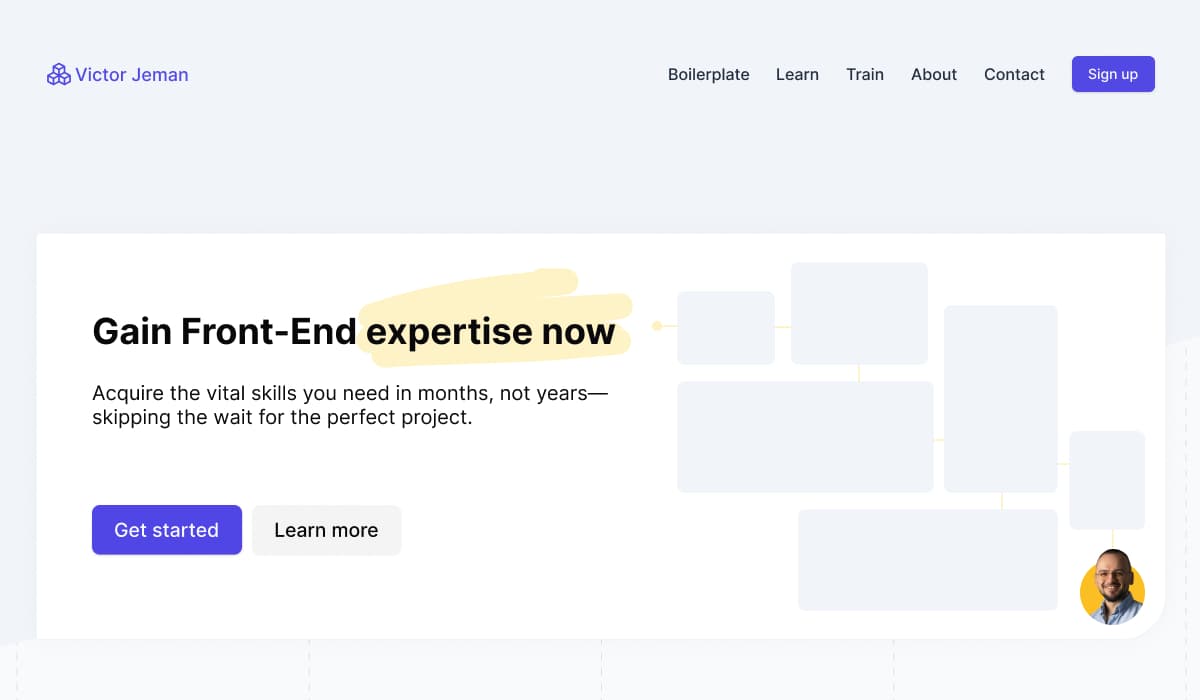
Task: Select Train in the top navigation
Action: 865,74
